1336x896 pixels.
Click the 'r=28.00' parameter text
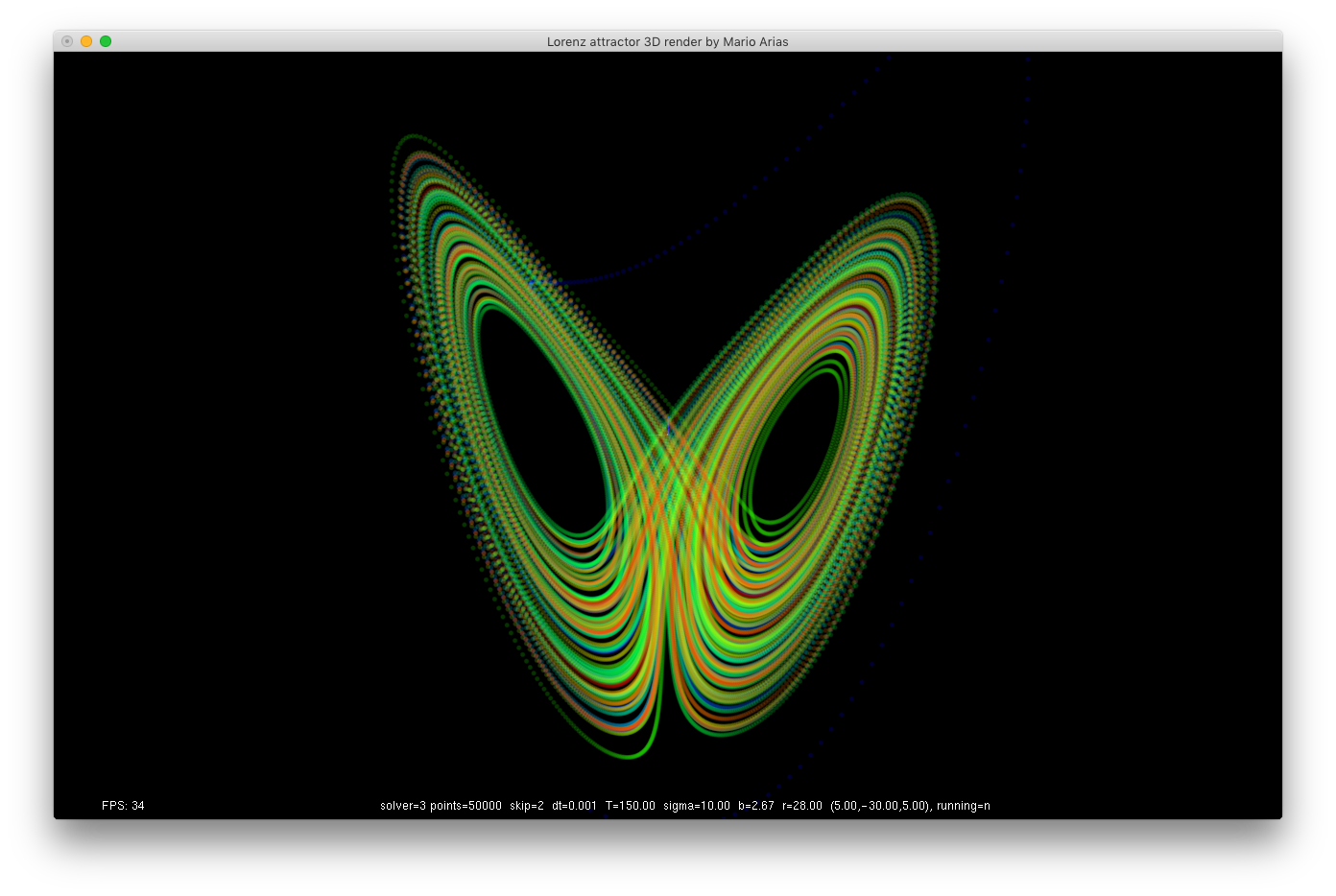pyautogui.click(x=802, y=806)
